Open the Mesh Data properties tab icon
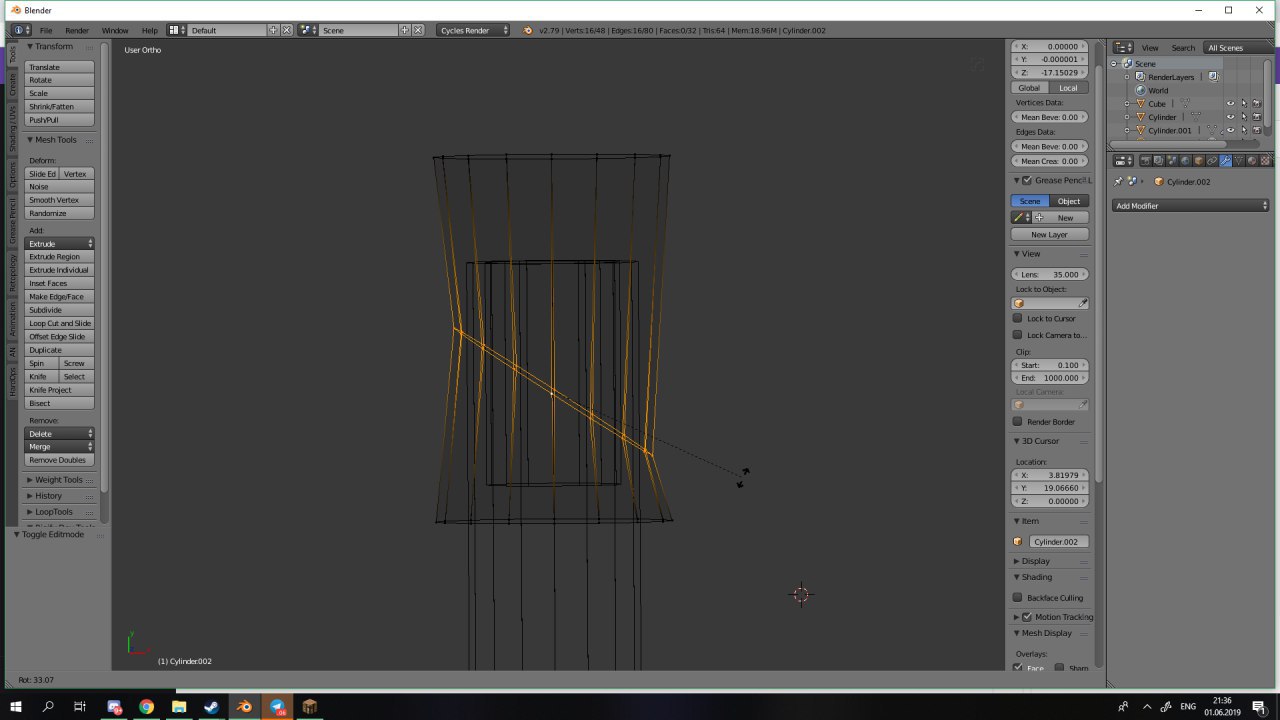Image resolution: width=1280 pixels, height=720 pixels. point(1239,160)
